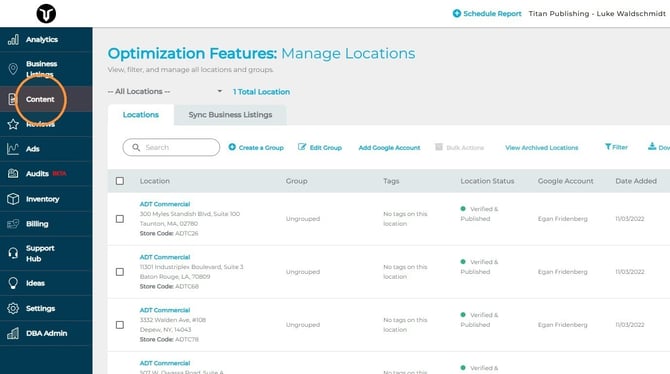Click the funnel Filter icon
670x374 pixels.
click(608, 147)
